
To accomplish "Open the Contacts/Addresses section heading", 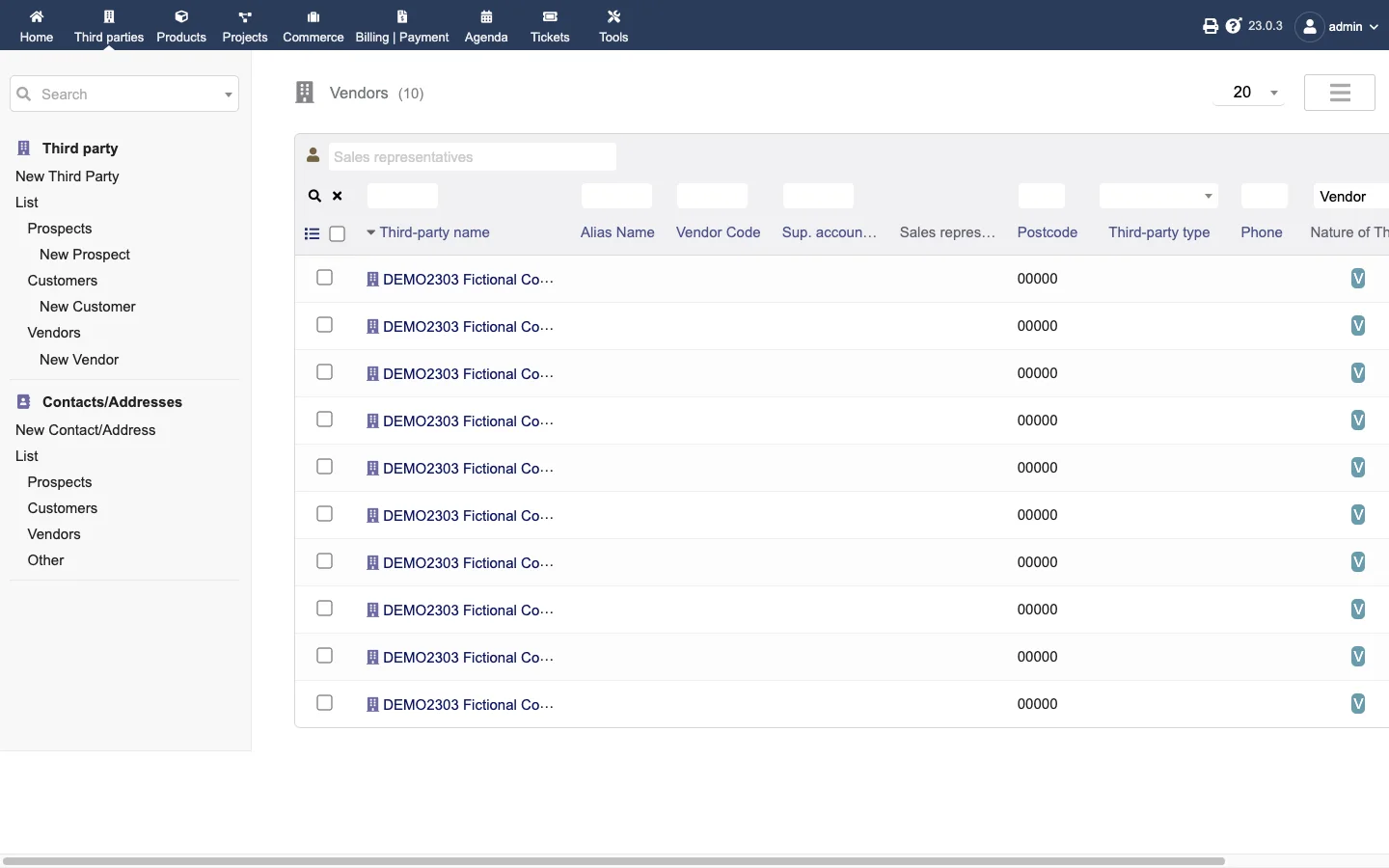I will (112, 402).
